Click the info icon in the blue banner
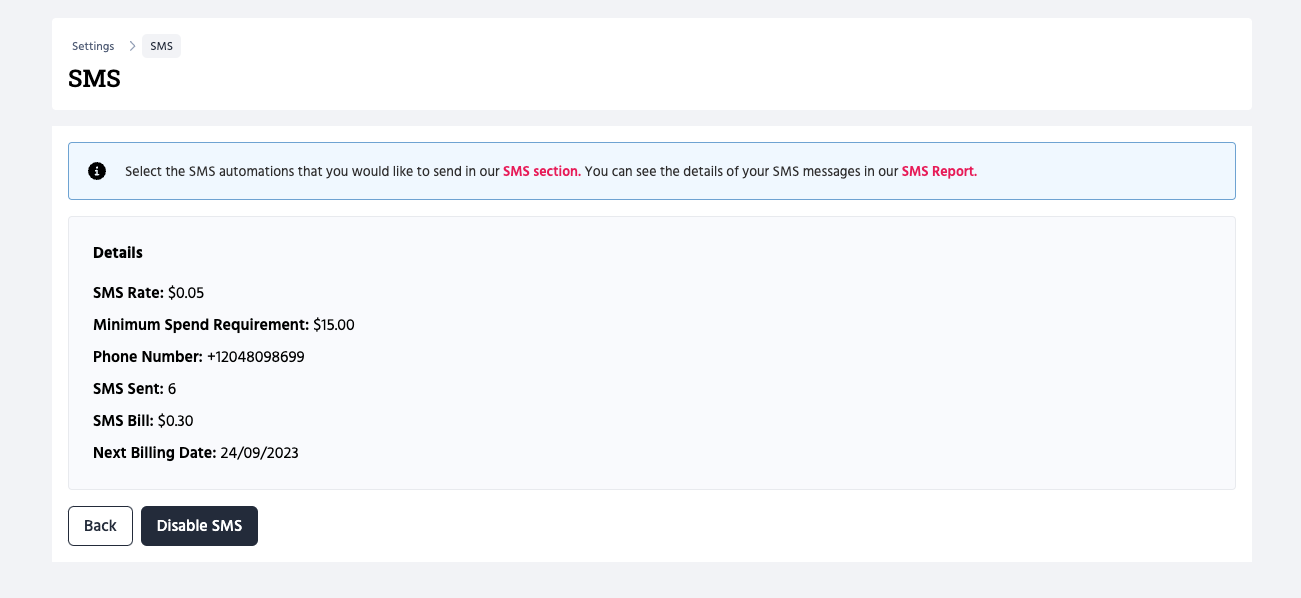Image resolution: width=1301 pixels, height=598 pixels. pos(97,171)
